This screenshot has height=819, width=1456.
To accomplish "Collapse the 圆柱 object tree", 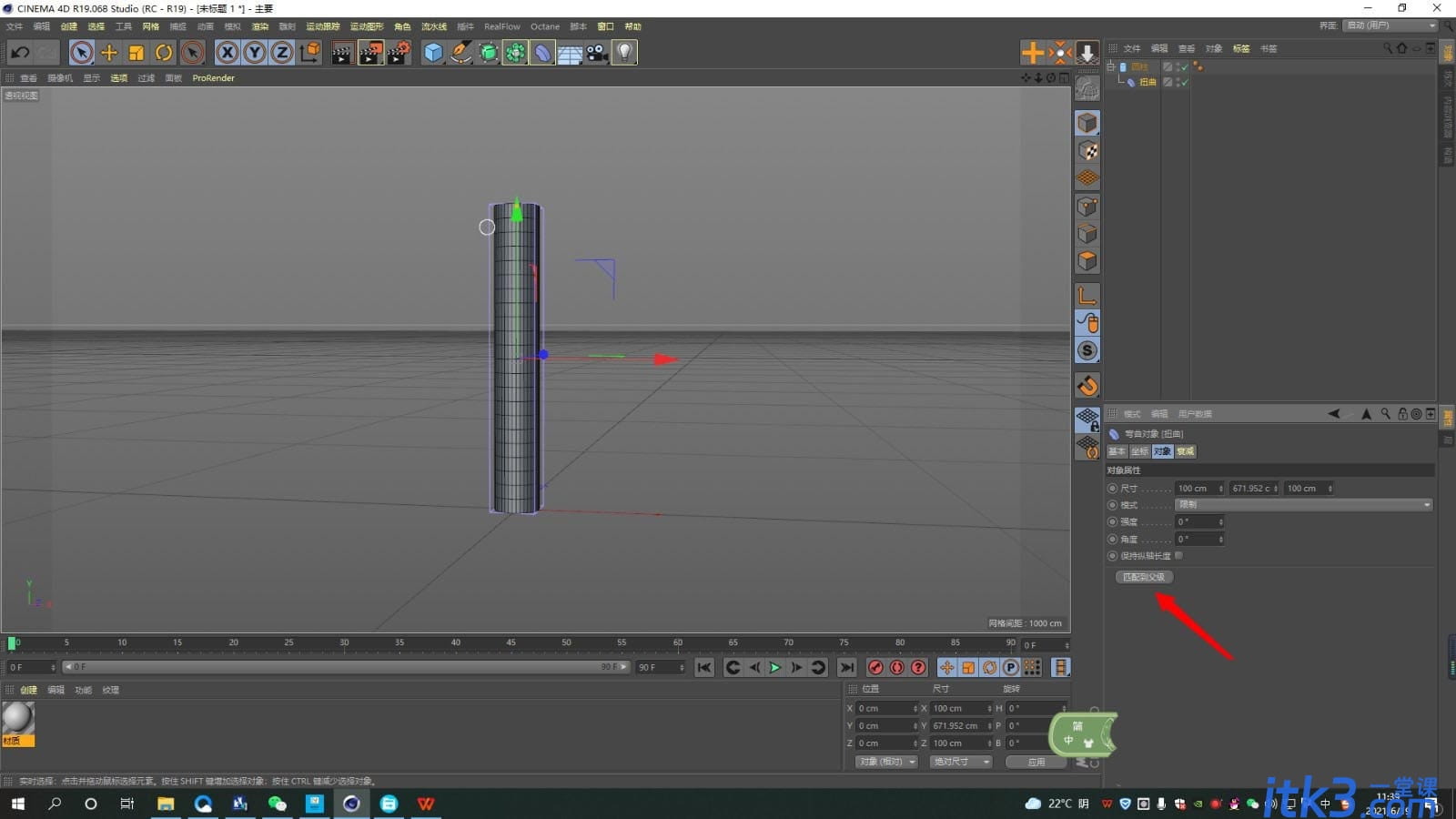I will (1110, 66).
